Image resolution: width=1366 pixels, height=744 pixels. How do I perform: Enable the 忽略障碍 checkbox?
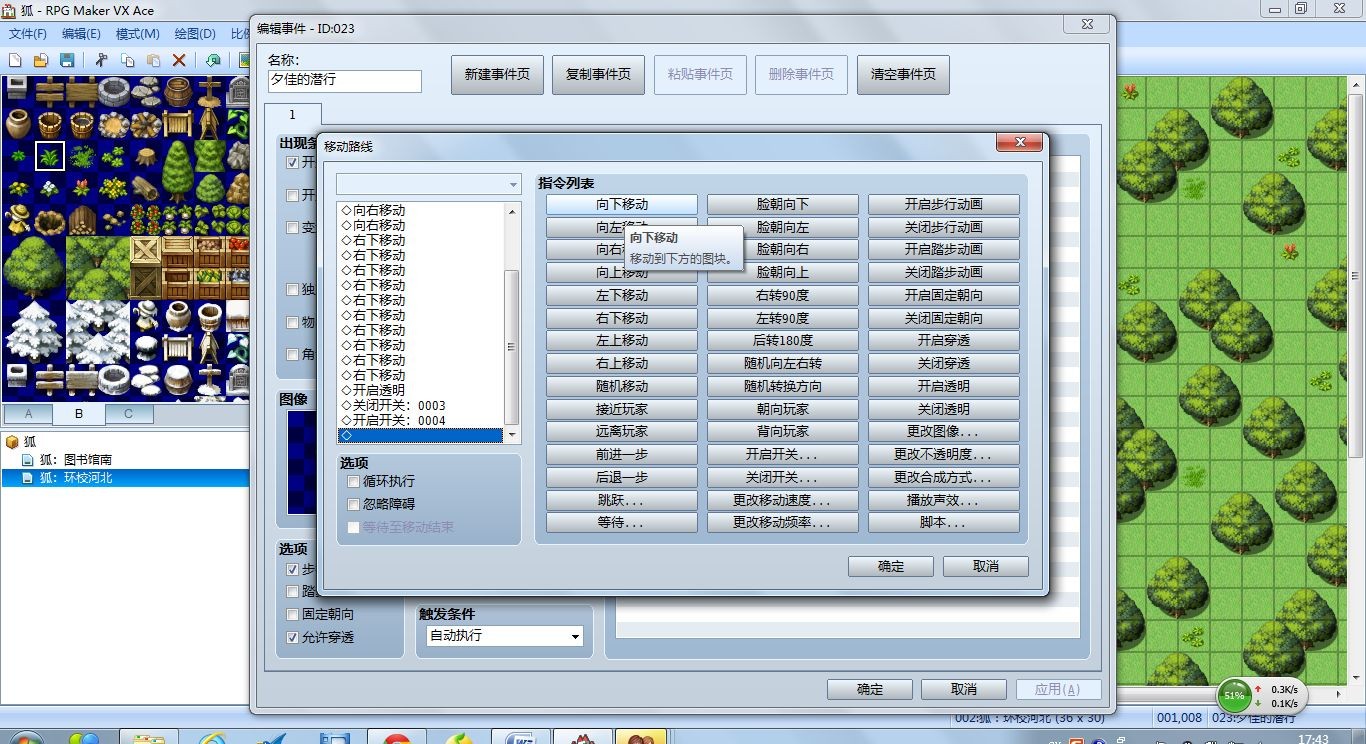pos(353,505)
